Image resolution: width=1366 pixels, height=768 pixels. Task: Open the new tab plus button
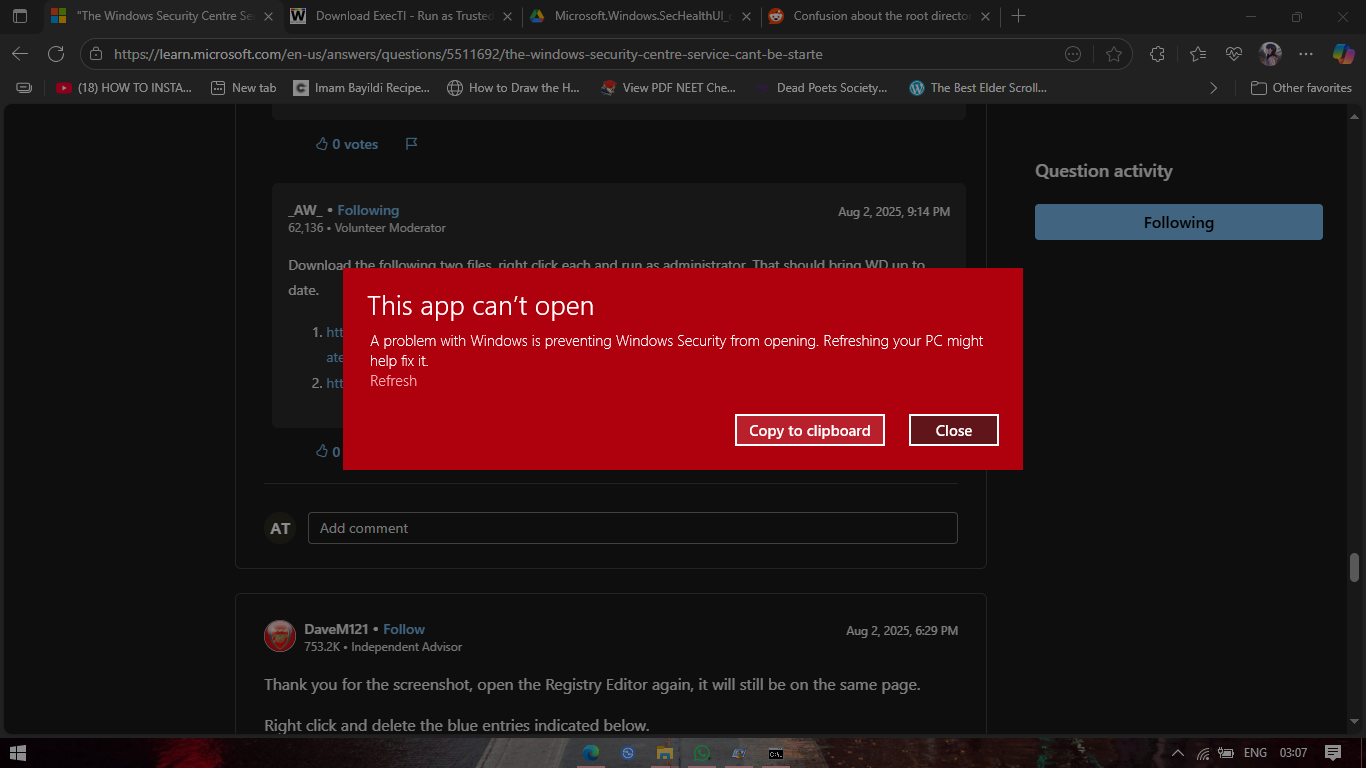point(1018,16)
